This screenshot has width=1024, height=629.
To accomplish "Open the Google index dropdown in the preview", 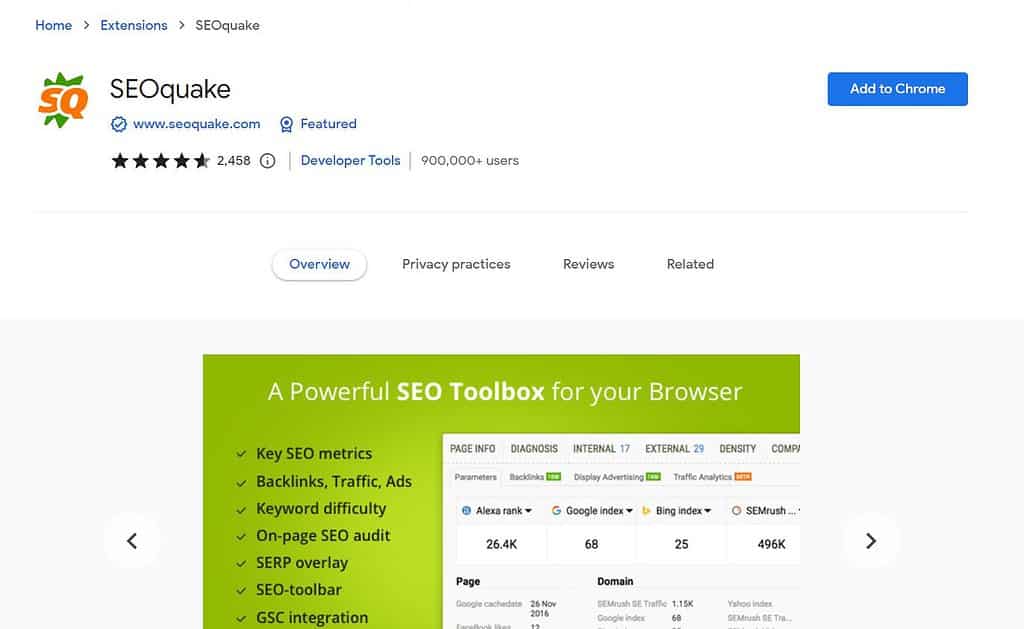I will [592, 510].
